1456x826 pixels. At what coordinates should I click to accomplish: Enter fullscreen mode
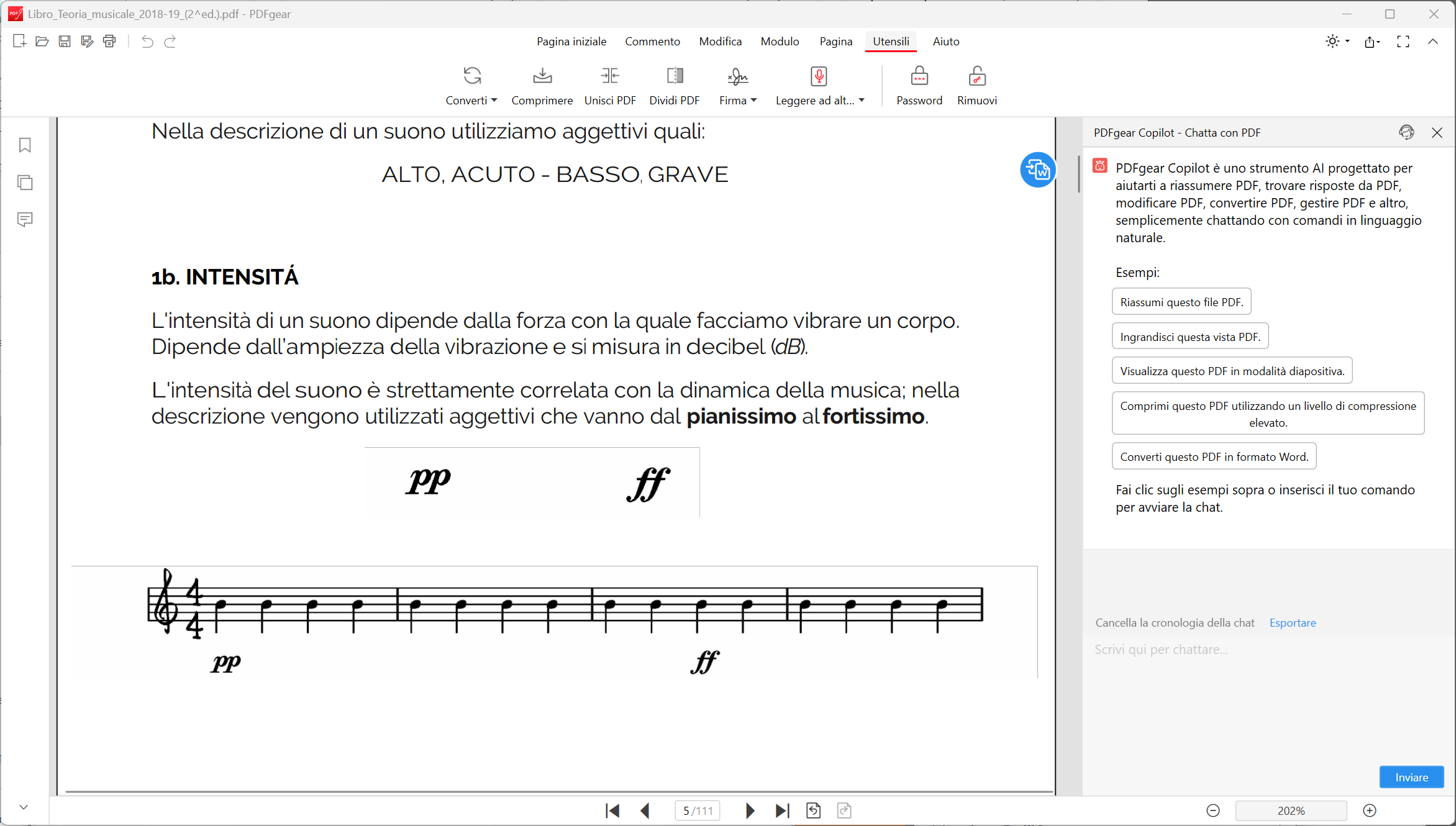[1403, 42]
